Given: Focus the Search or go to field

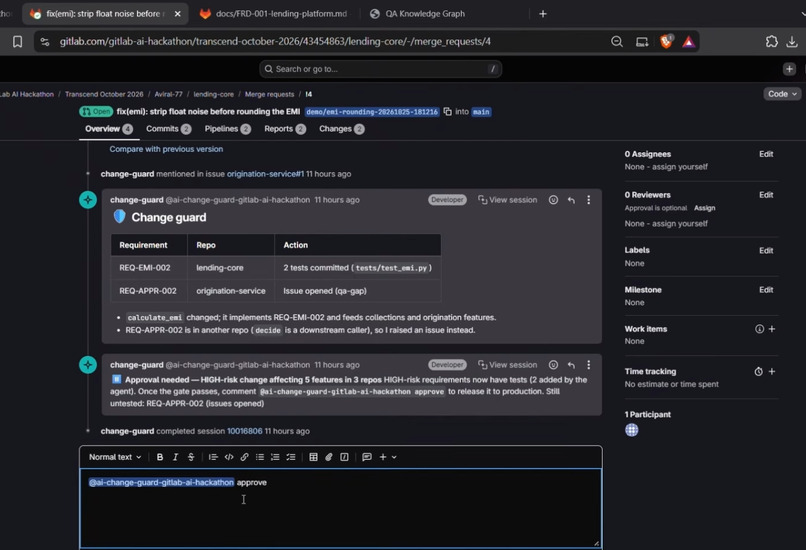Looking at the screenshot, I should [x=380, y=69].
